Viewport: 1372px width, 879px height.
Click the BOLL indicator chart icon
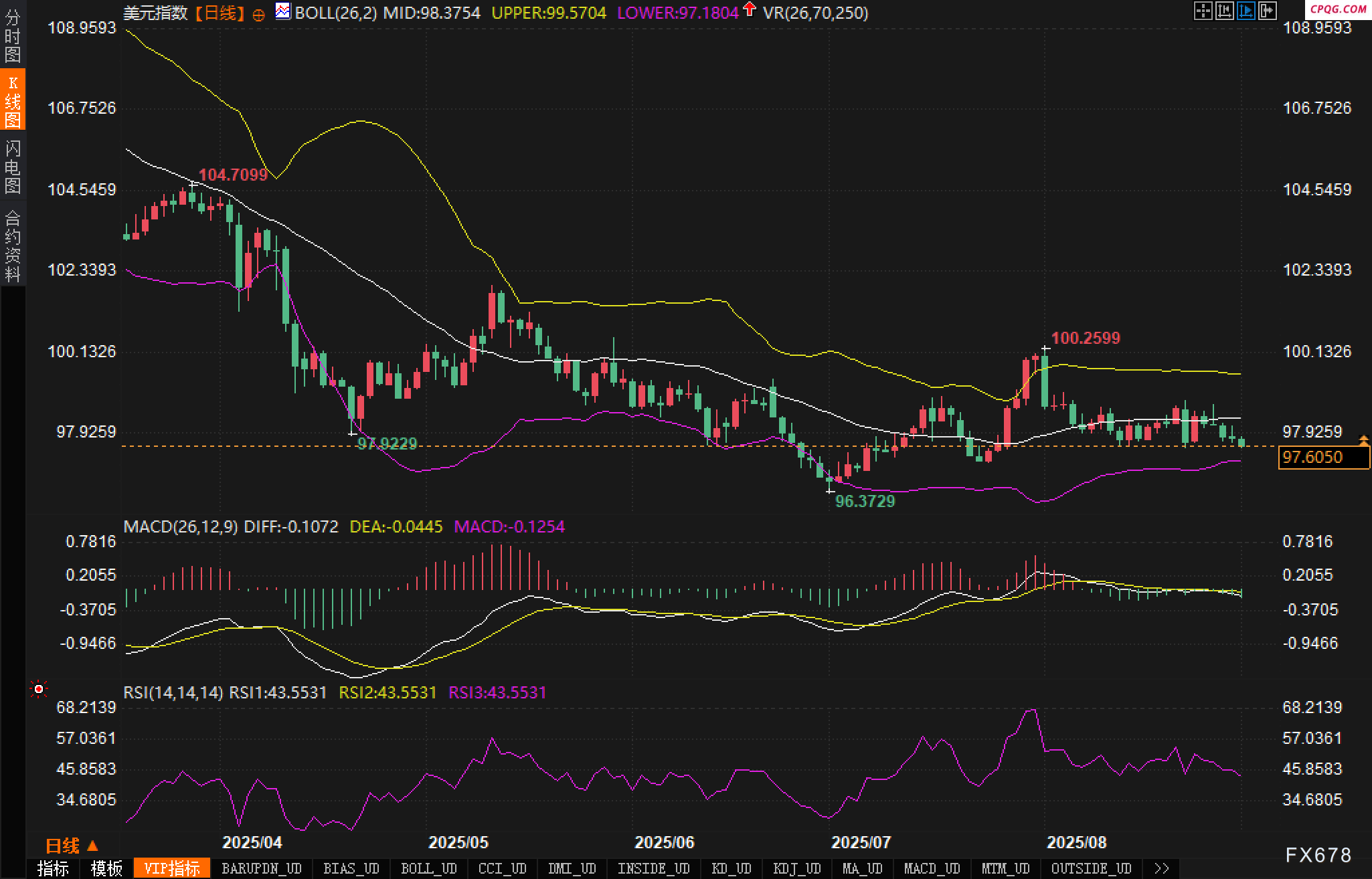[x=282, y=11]
